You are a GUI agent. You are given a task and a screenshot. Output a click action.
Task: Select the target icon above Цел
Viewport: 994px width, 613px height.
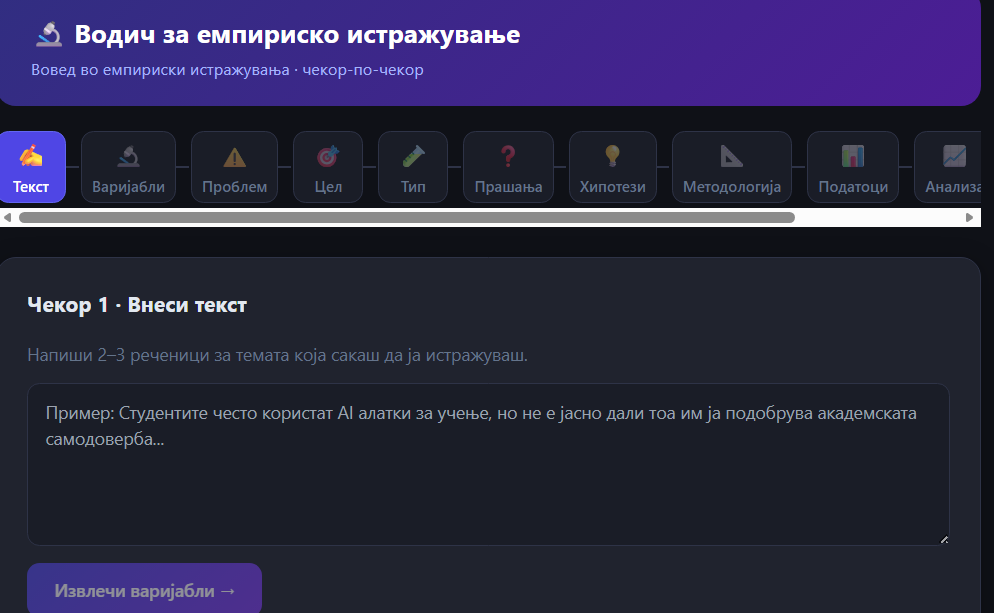tap(328, 156)
